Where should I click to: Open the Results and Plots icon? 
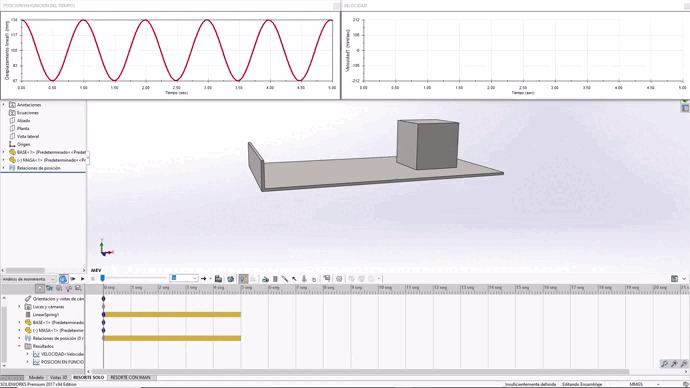pyautogui.click(x=327, y=278)
